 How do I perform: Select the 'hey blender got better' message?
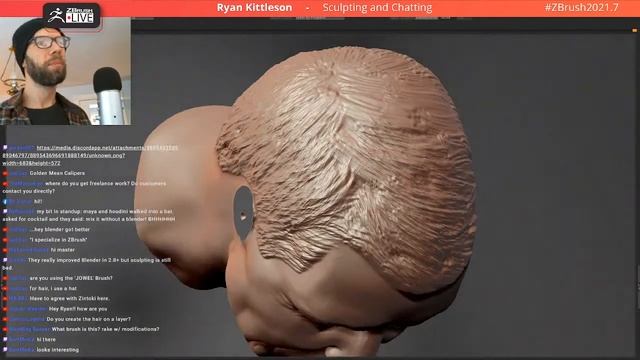[x=60, y=229]
